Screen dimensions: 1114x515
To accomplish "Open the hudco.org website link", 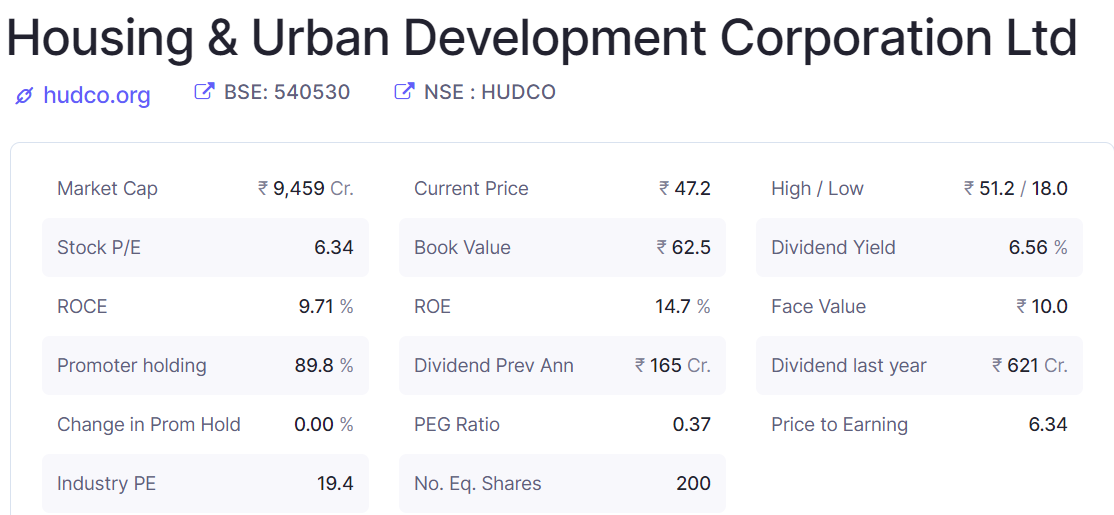I will [x=96, y=95].
